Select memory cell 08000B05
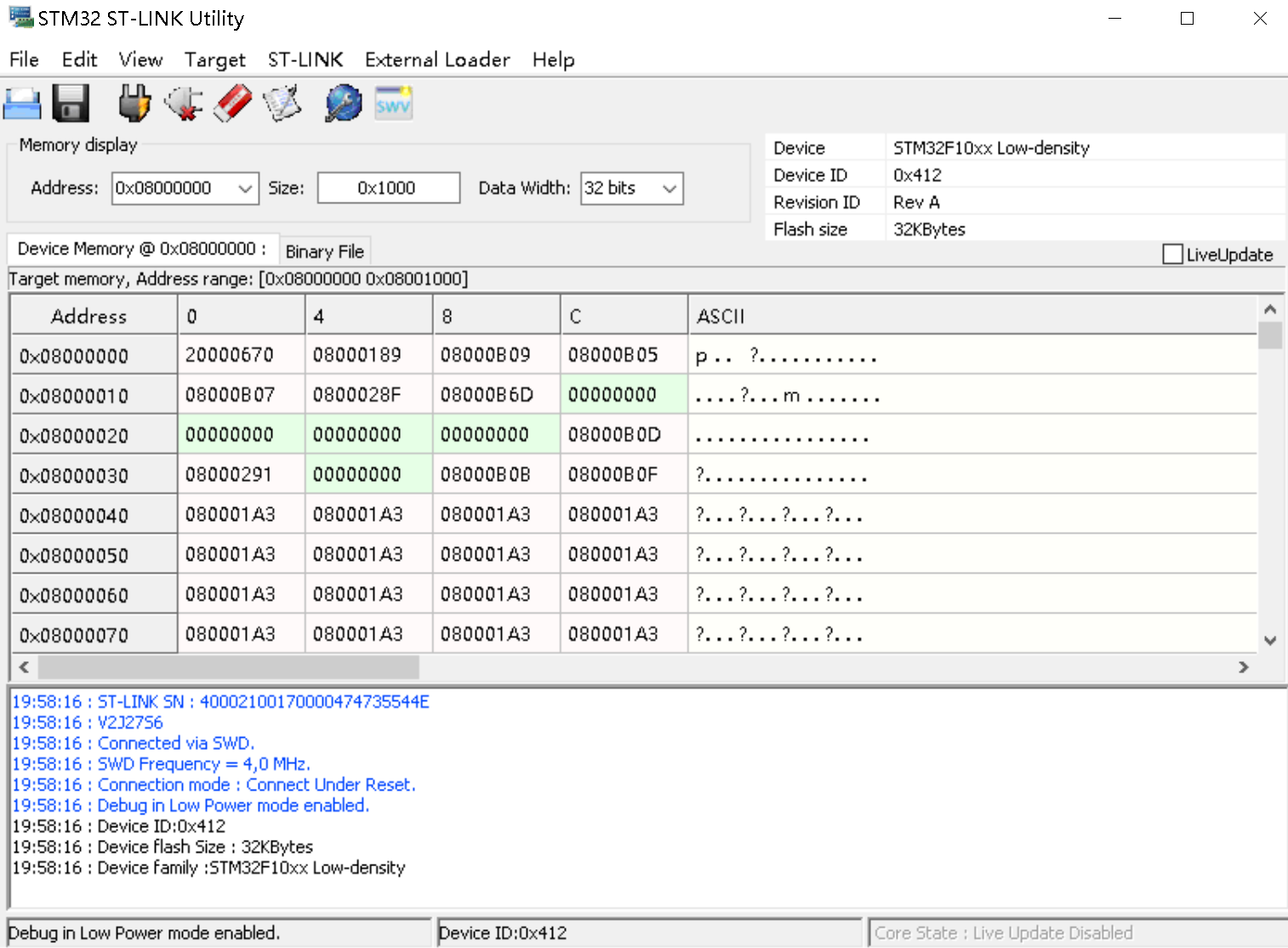This screenshot has height=948, width=1288. [x=624, y=355]
